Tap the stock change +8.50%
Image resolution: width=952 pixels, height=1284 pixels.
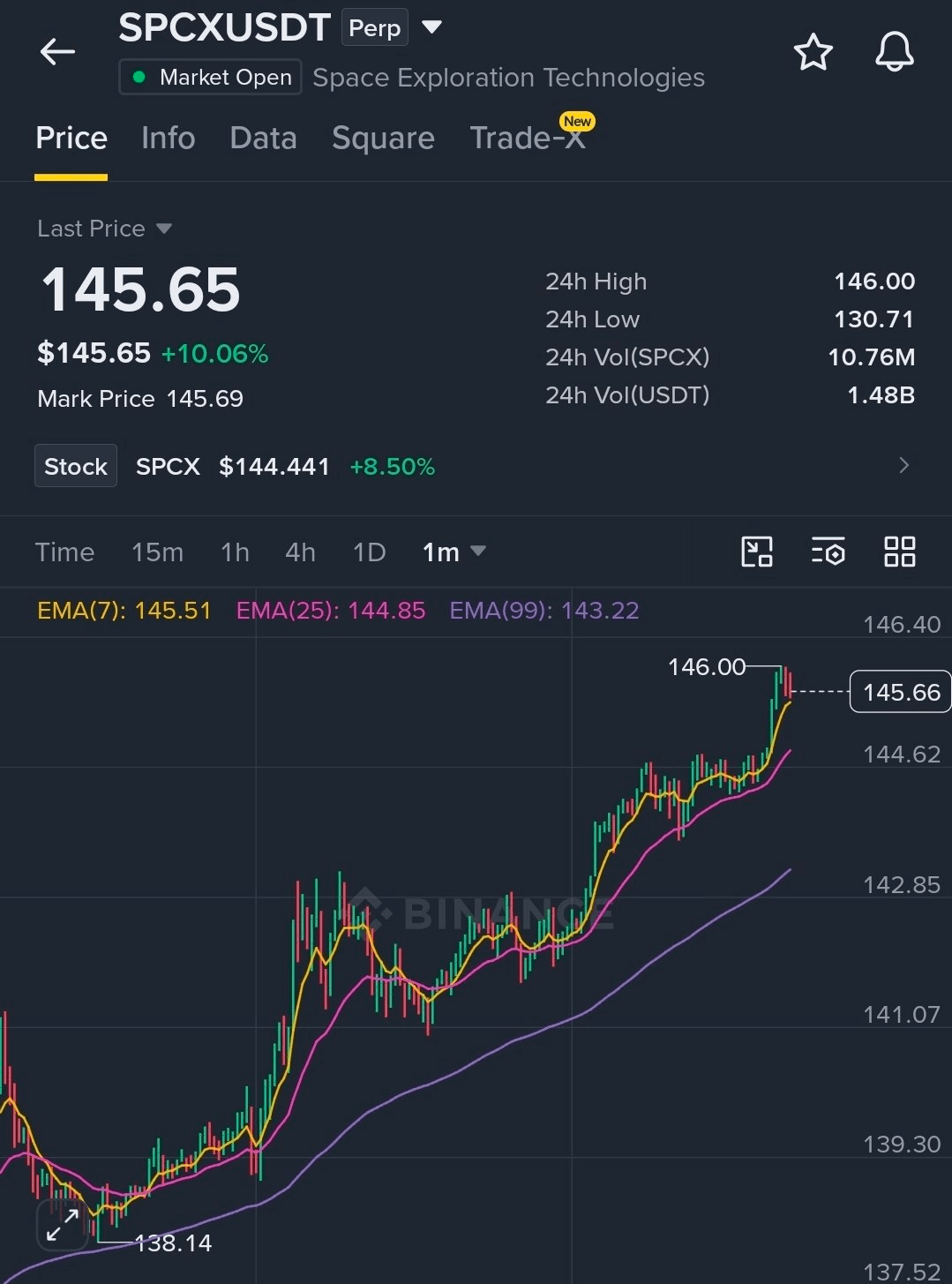(393, 467)
